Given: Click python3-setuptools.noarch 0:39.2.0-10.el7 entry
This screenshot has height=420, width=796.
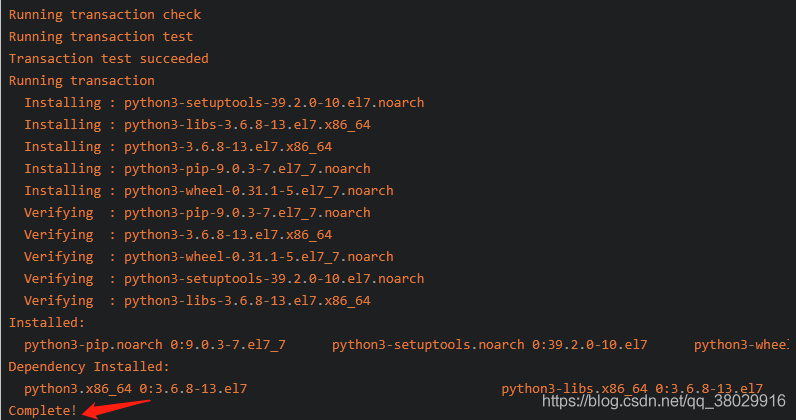Looking at the screenshot, I should coord(490,345).
